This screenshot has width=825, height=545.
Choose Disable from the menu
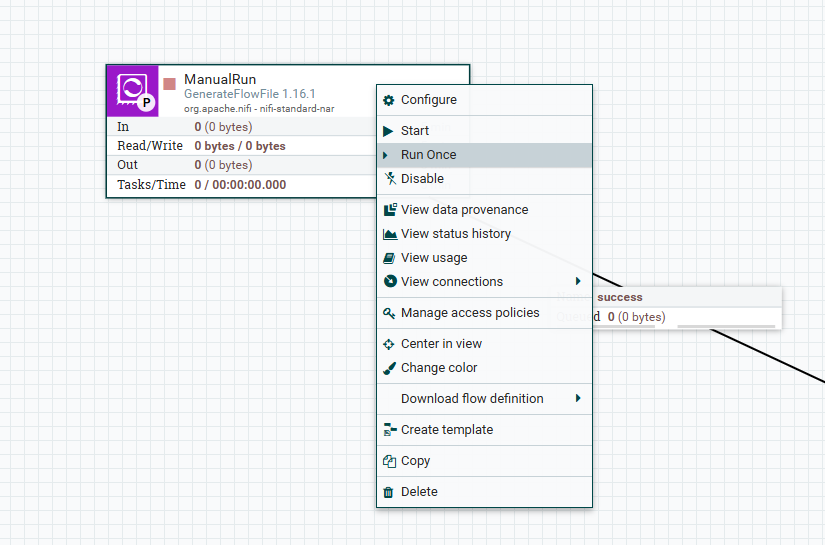point(485,179)
